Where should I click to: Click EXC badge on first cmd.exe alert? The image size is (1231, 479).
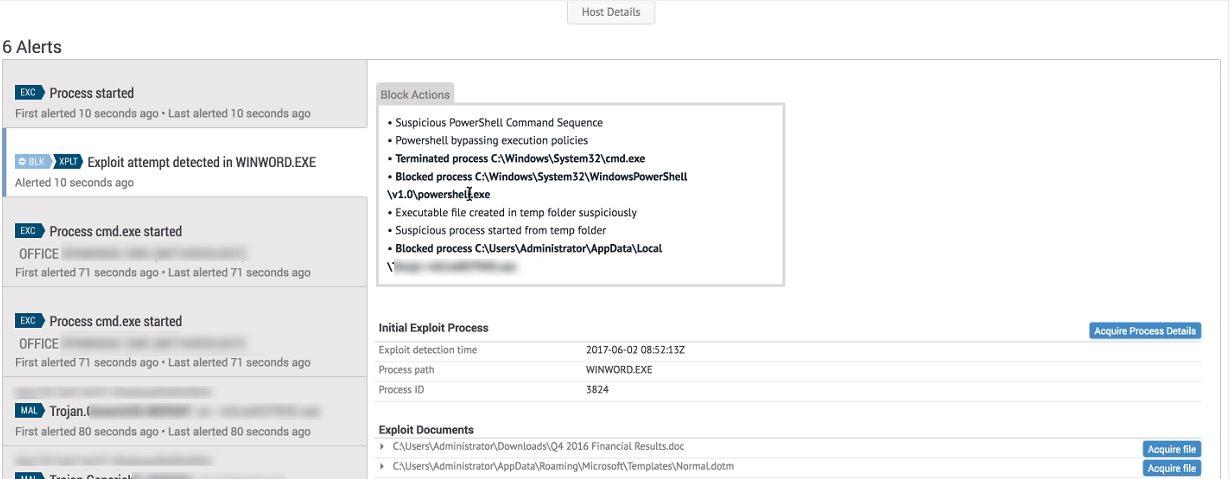(29, 231)
